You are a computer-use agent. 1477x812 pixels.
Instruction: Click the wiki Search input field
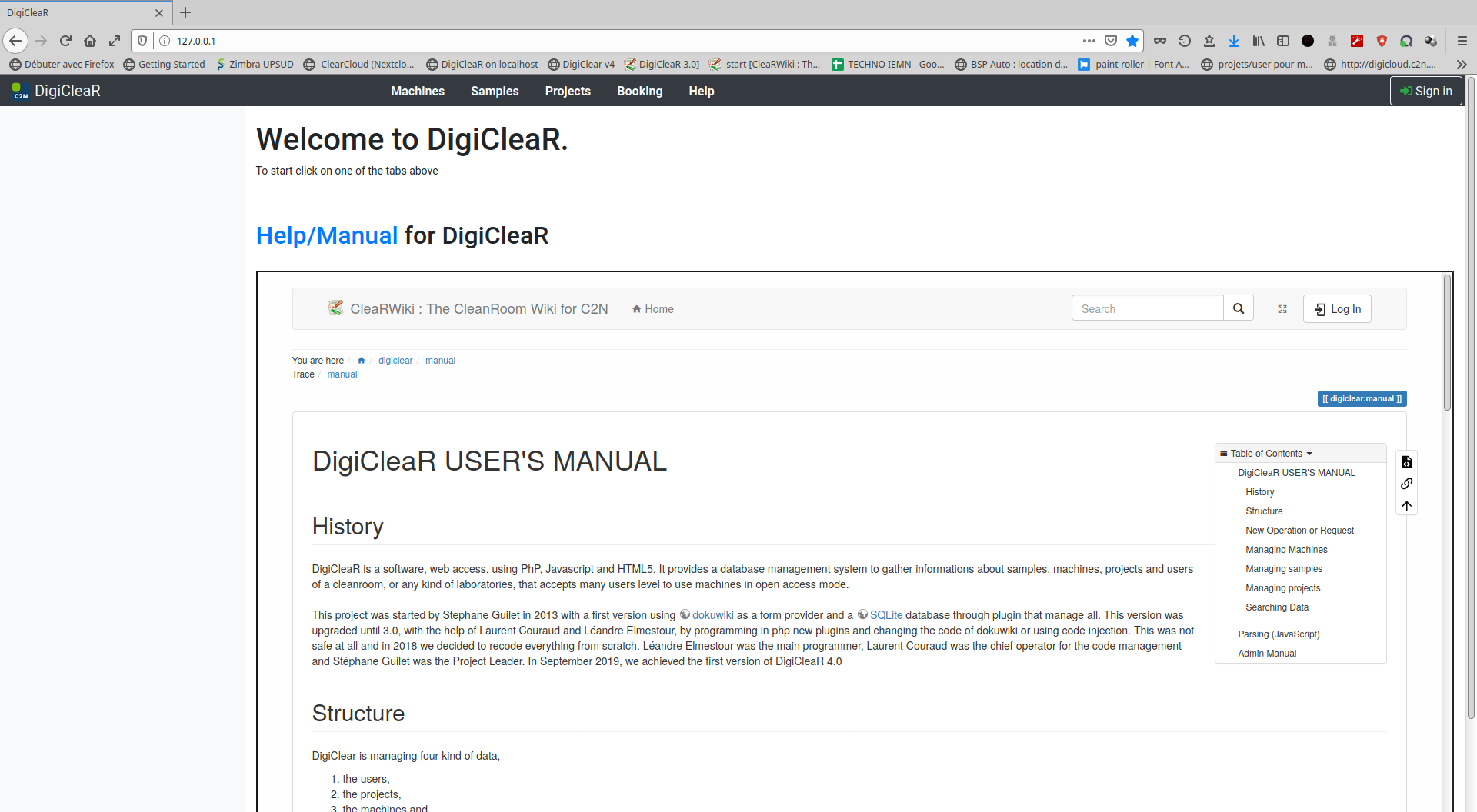1147,309
